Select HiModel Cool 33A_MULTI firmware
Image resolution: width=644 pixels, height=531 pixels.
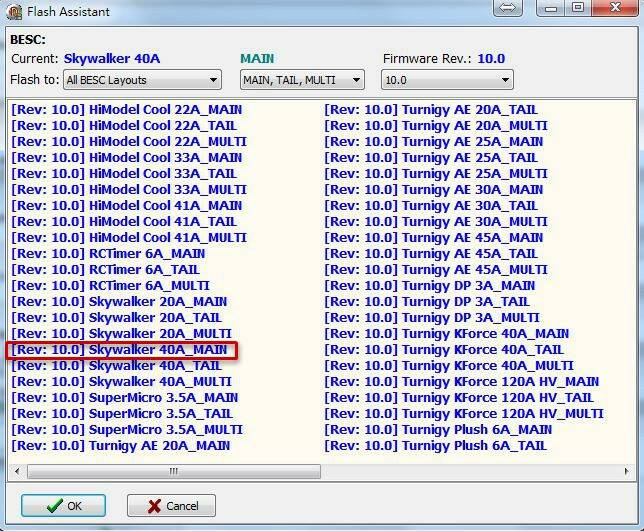[x=129, y=190]
